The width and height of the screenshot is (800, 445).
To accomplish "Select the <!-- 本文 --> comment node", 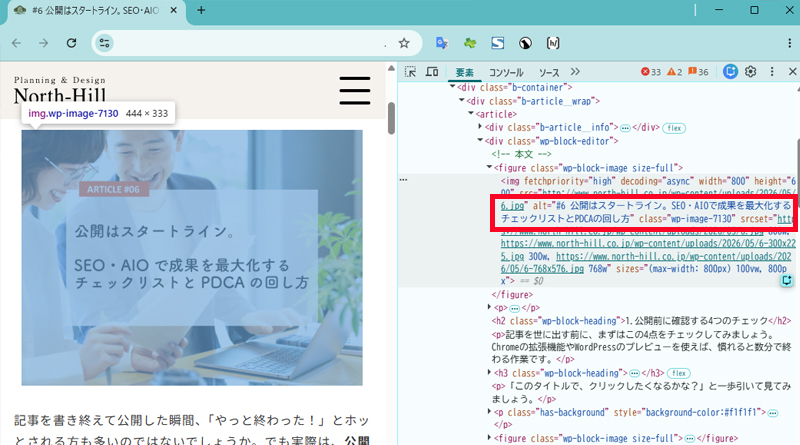I will pyautogui.click(x=521, y=154).
